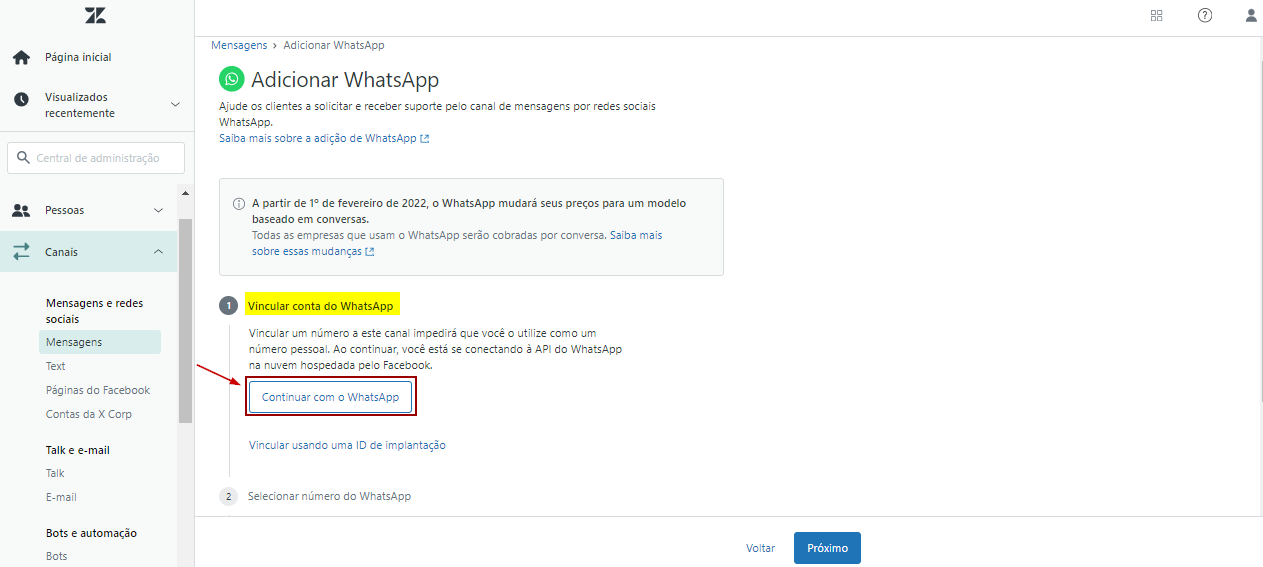Image resolution: width=1263 pixels, height=567 pixels.
Task: Open the help question mark icon
Action: 1205,15
